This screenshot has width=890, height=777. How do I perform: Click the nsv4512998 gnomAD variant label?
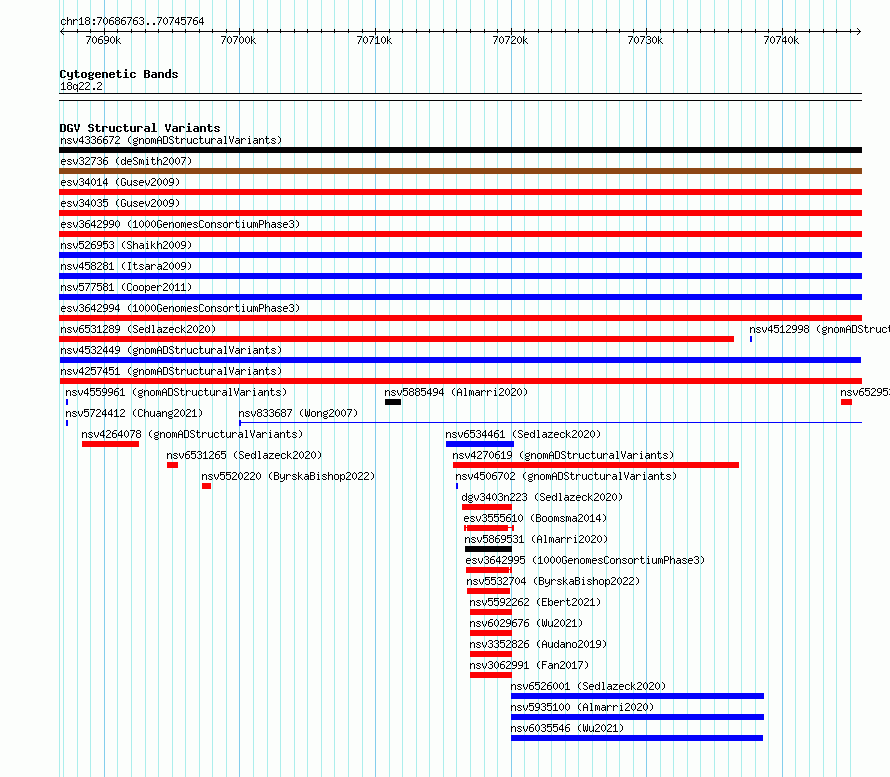point(819,329)
